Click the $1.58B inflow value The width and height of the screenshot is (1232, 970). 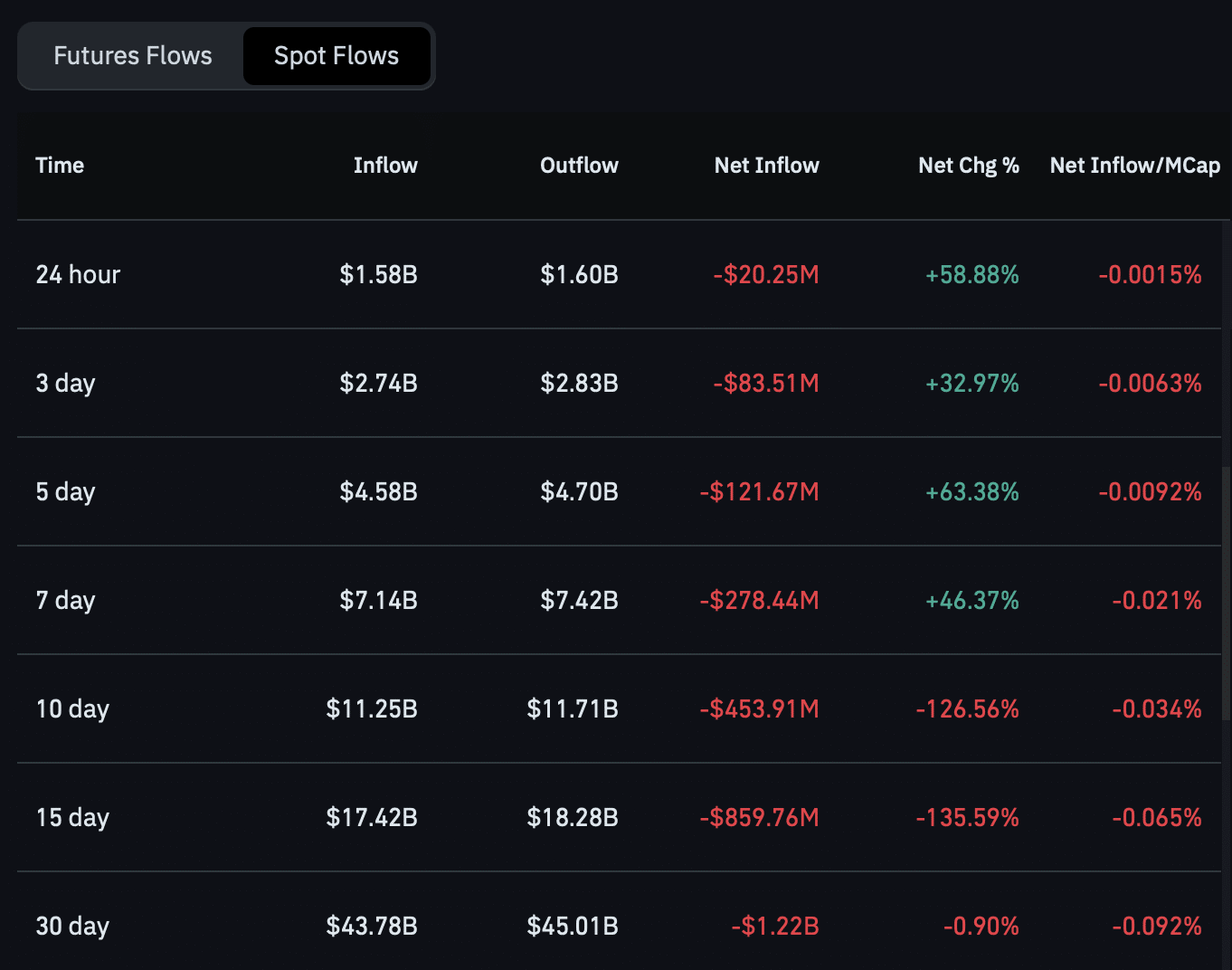pos(378,274)
